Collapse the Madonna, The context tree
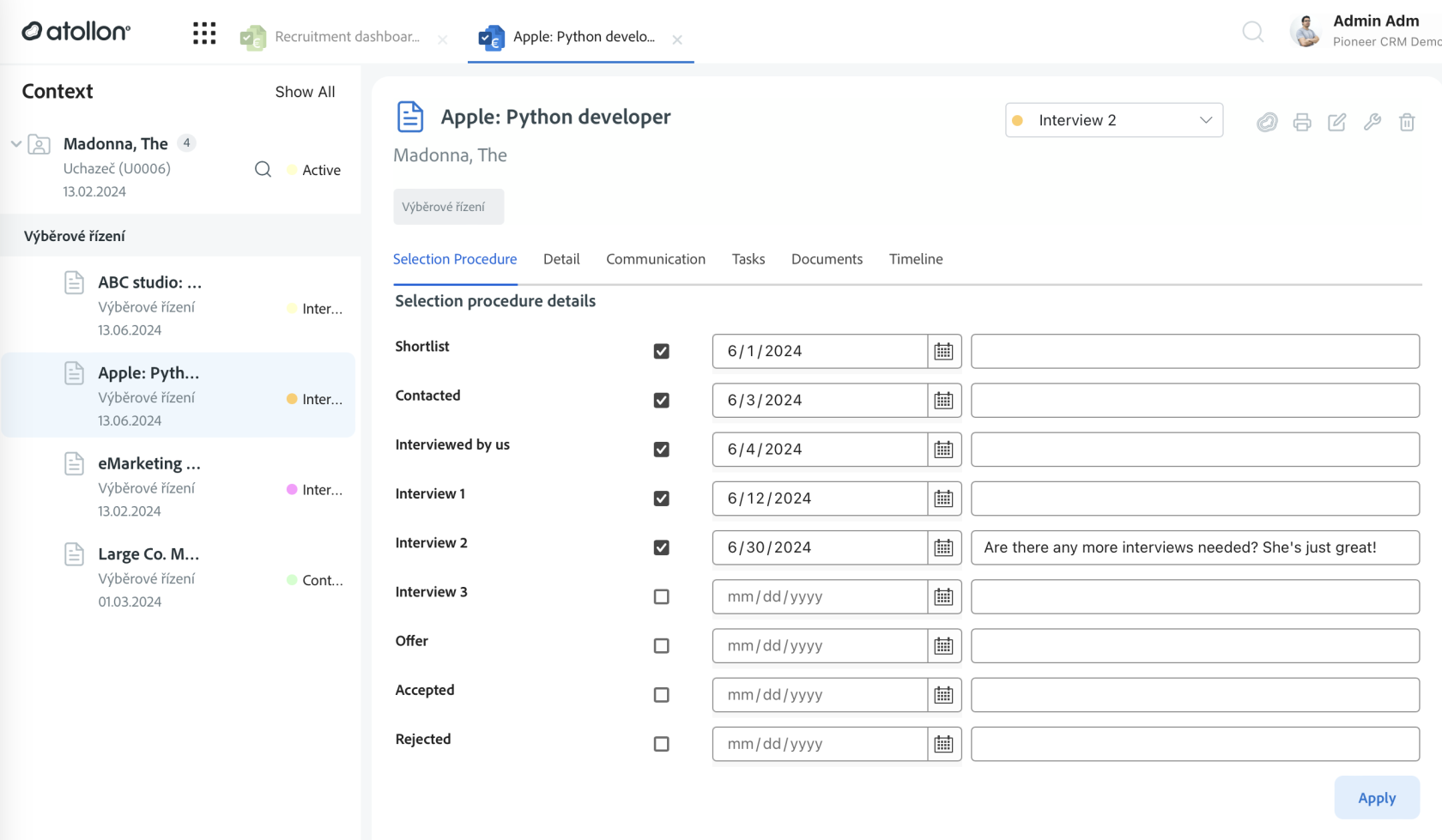 point(15,143)
